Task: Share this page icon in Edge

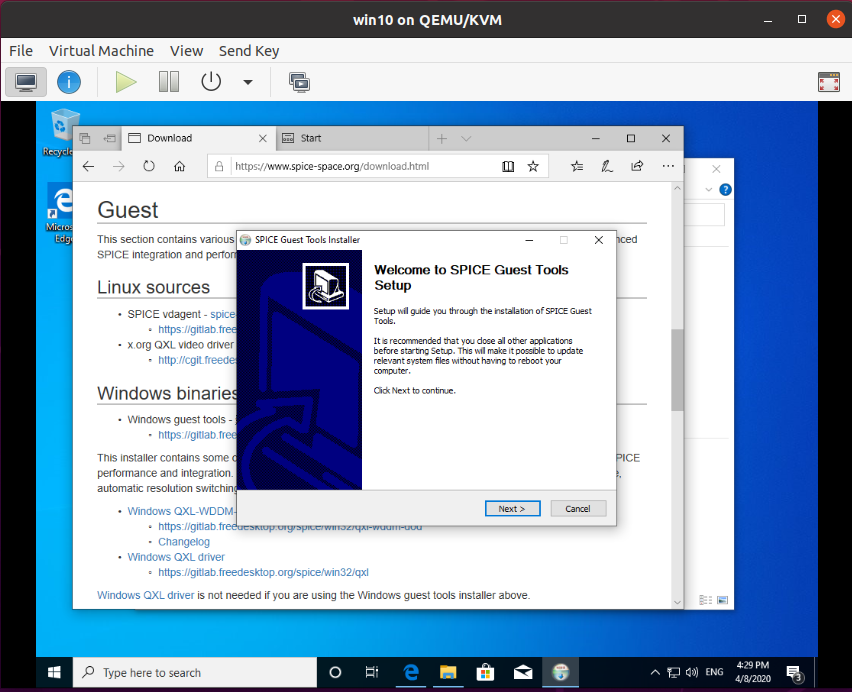Action: click(637, 166)
